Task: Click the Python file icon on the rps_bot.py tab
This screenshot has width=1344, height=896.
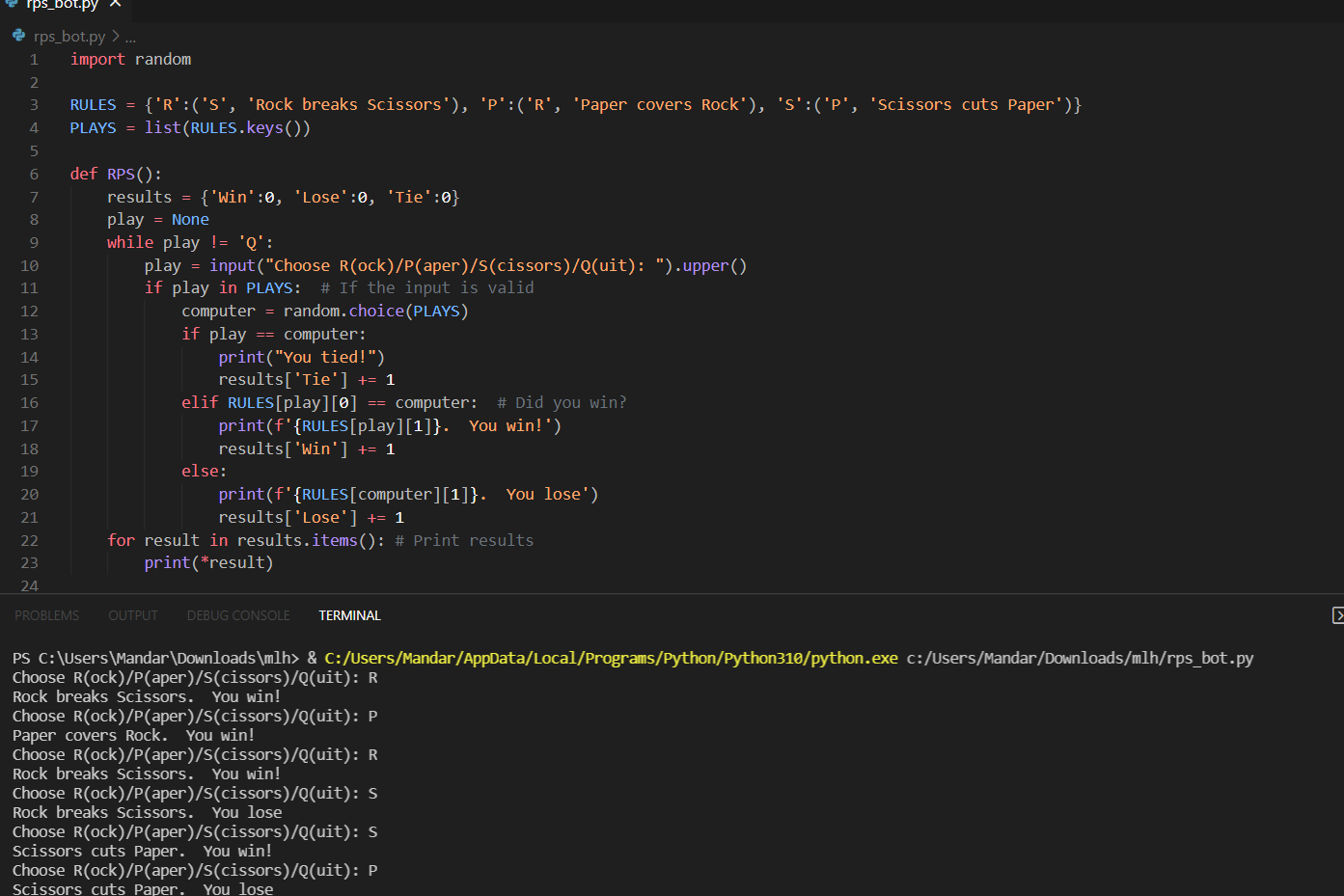Action: tap(14, 5)
